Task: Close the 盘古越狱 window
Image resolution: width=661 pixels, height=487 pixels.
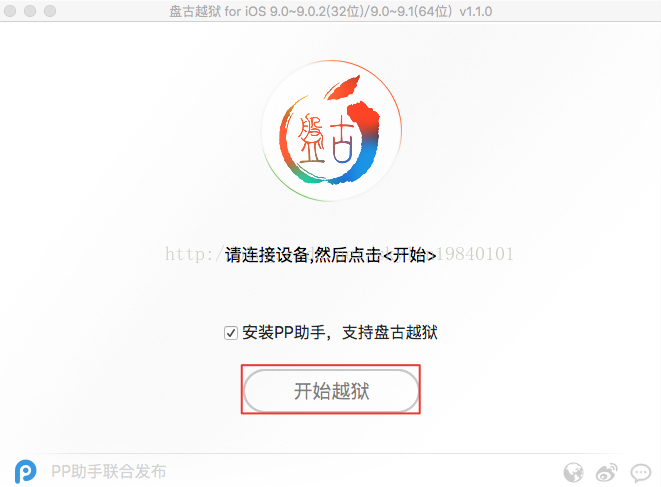Action: [x=10, y=11]
